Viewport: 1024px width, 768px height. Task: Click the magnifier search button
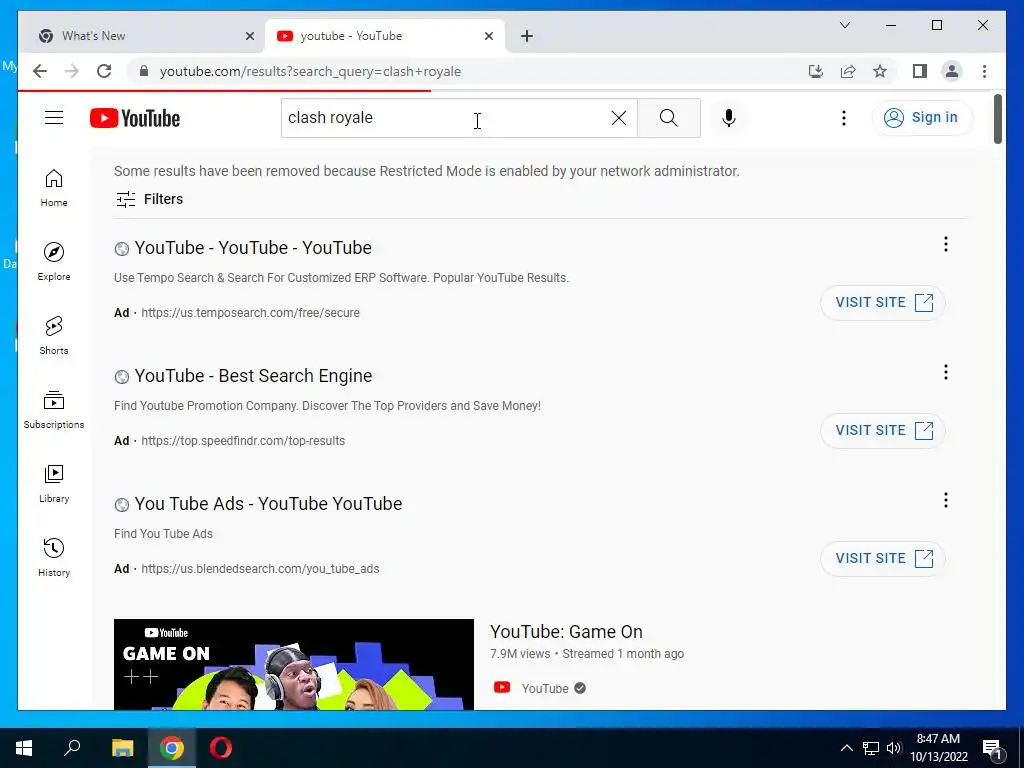pos(669,118)
